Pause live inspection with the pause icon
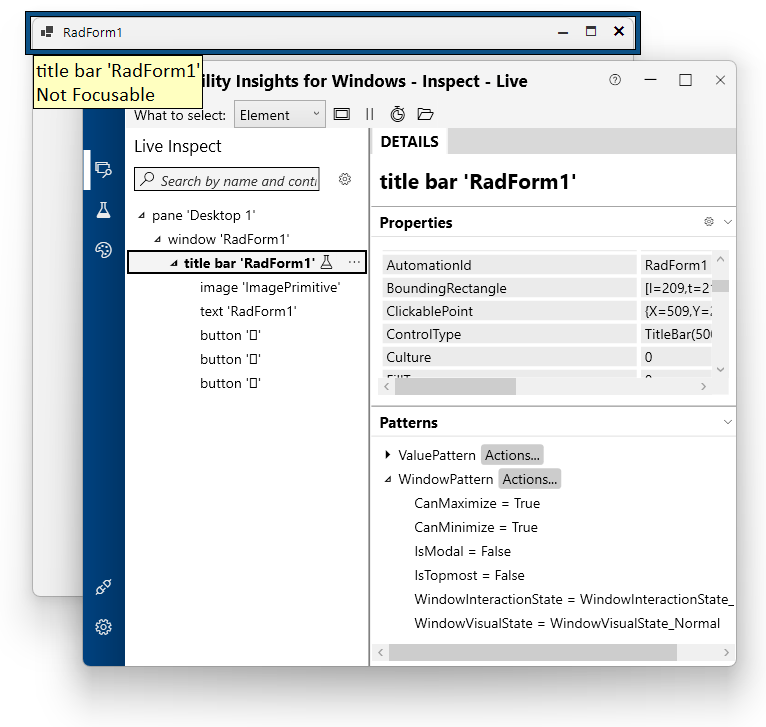Viewport: 766px width, 727px height. pos(369,114)
